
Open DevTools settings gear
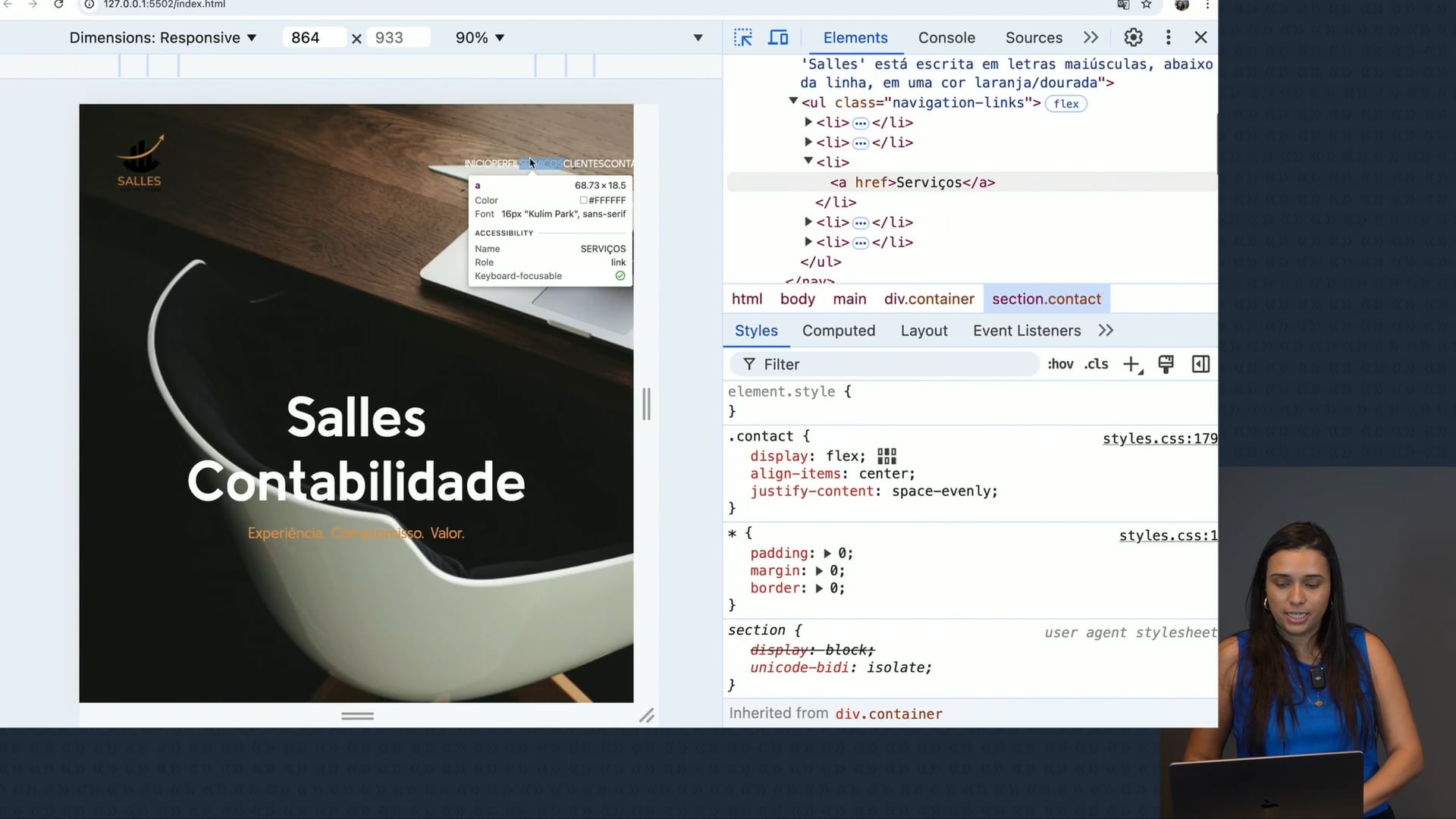click(x=1133, y=37)
